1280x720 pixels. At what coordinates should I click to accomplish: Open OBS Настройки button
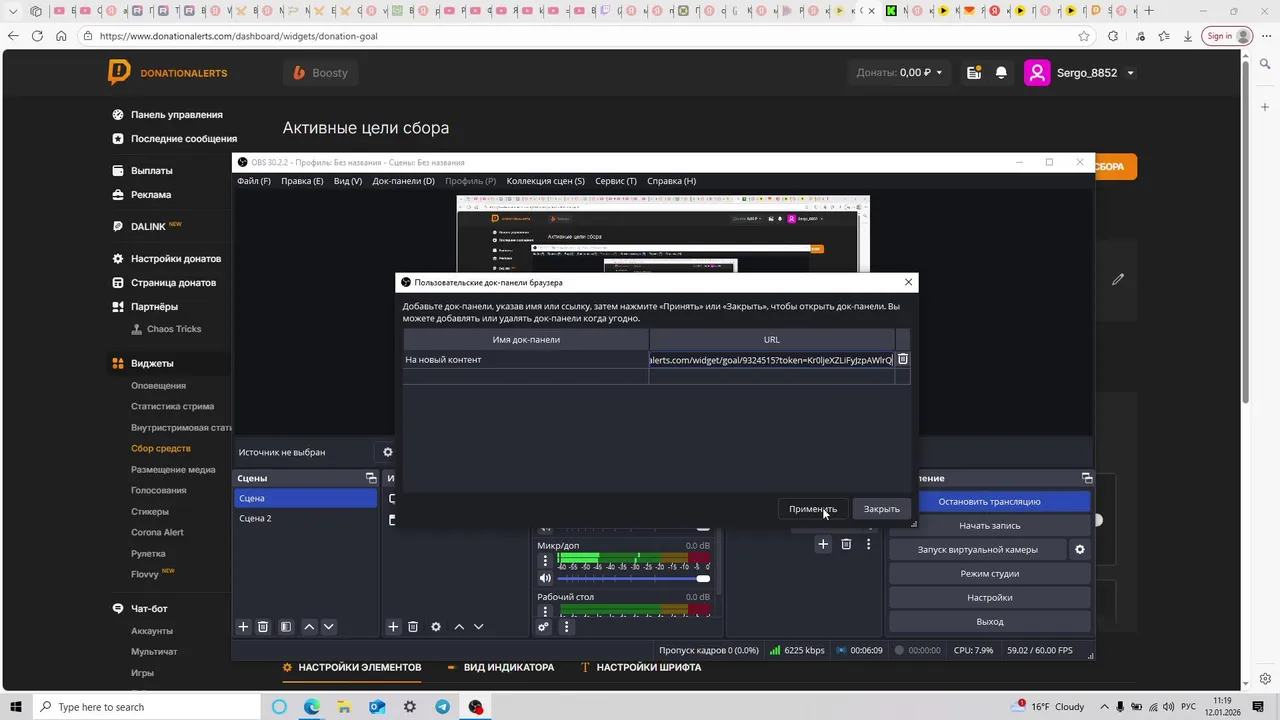click(989, 597)
